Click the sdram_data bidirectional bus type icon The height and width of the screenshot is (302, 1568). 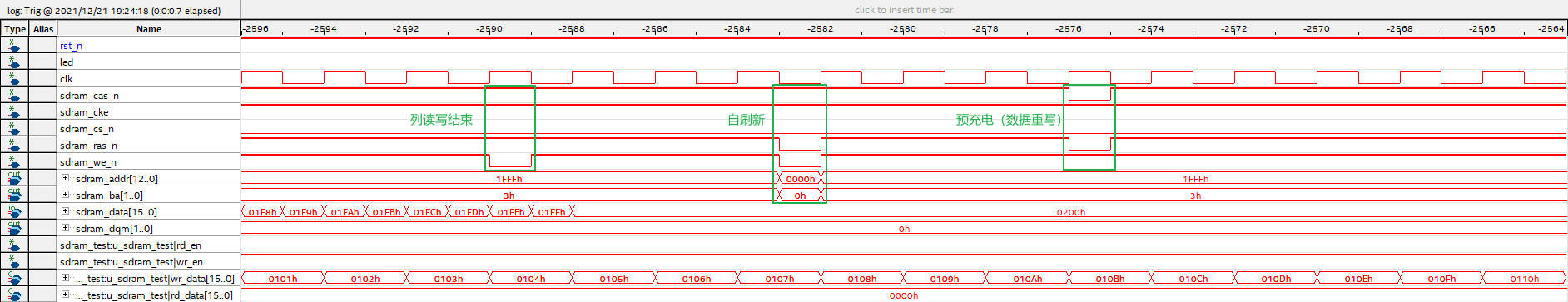coord(14,212)
